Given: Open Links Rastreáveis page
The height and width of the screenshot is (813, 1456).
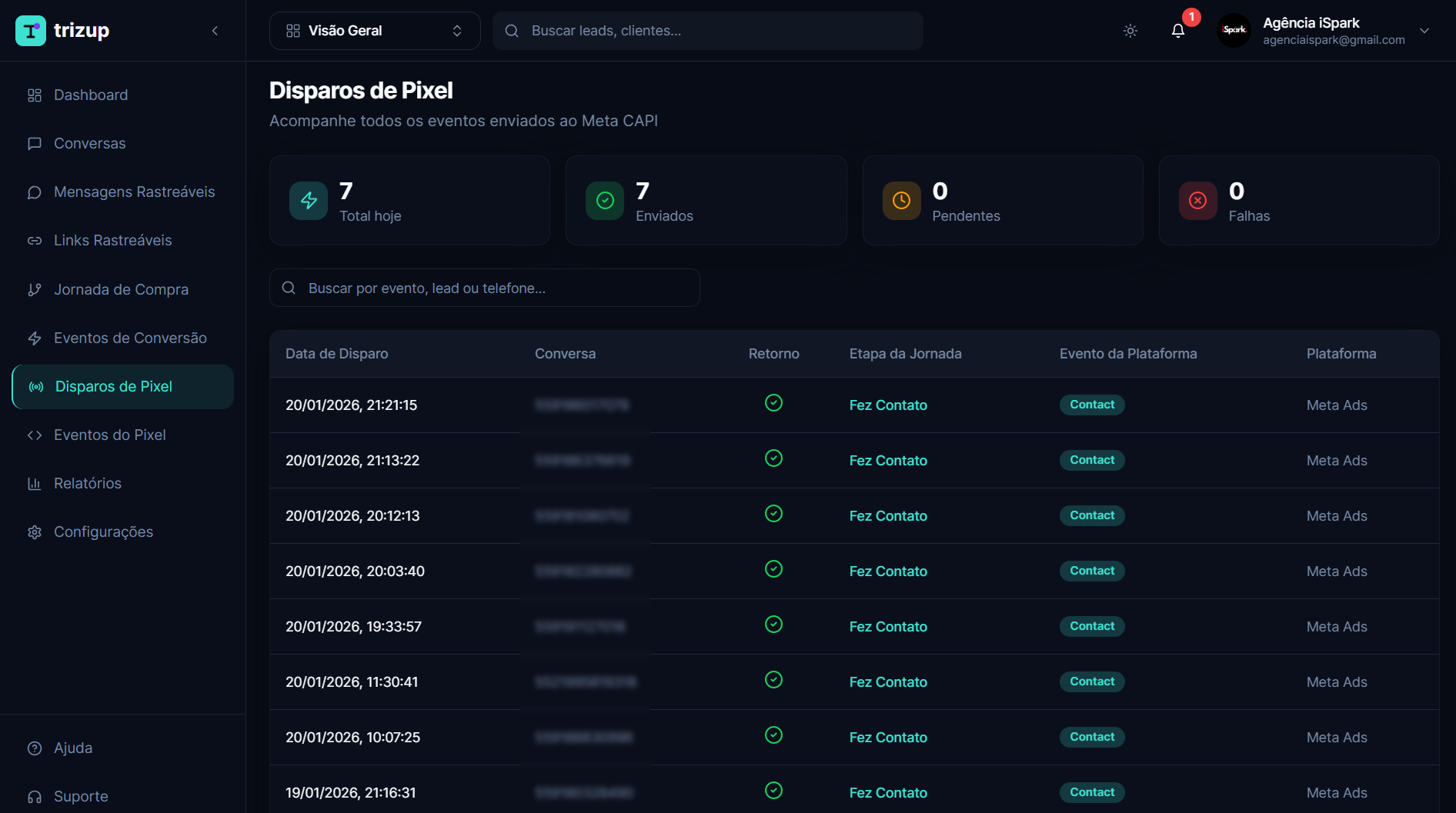Looking at the screenshot, I should (123, 241).
